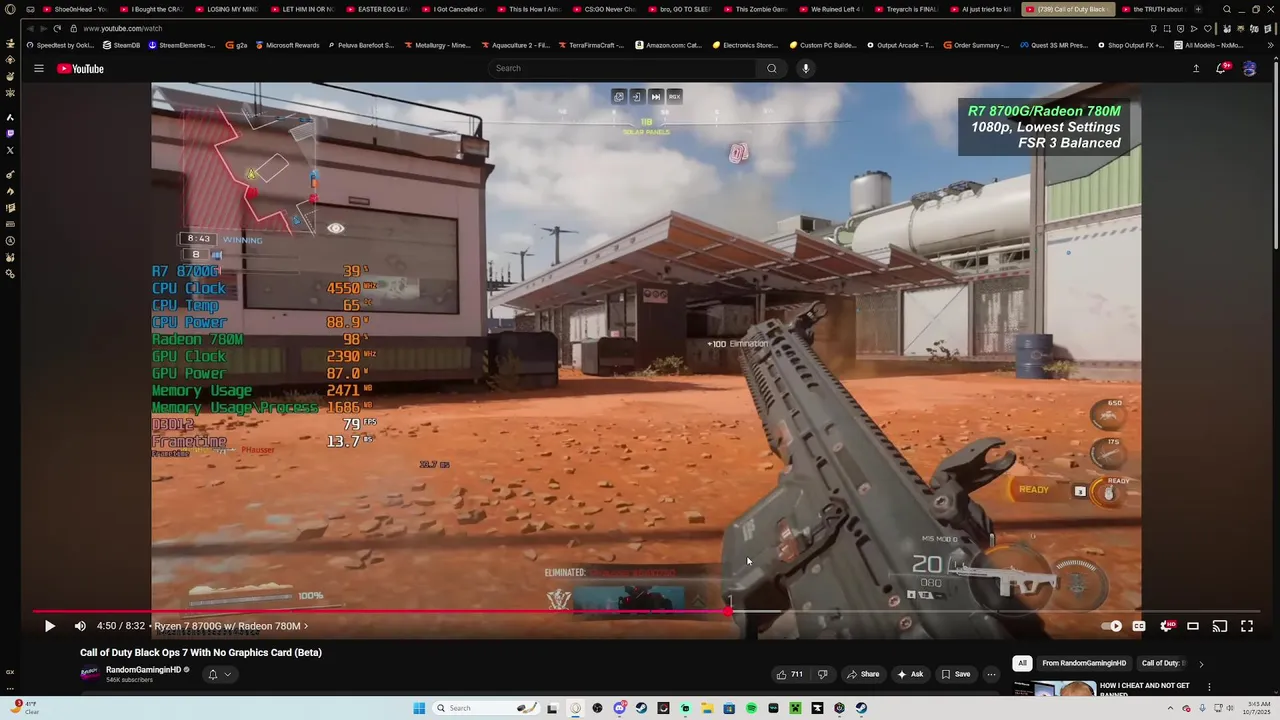This screenshot has width=1280, height=720.
Task: Cast the video to a TV
Action: tap(1220, 626)
